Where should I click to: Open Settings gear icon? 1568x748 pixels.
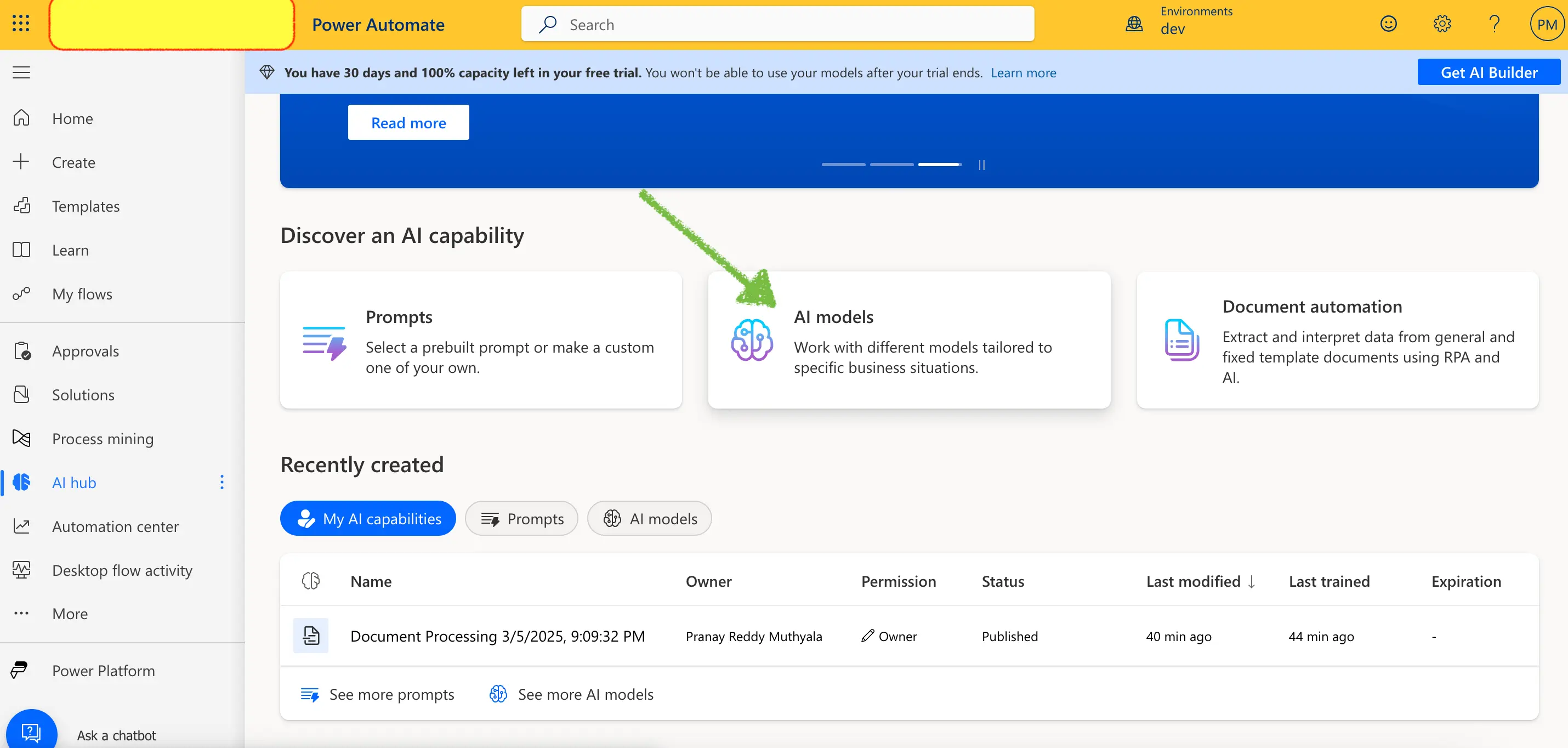point(1441,24)
